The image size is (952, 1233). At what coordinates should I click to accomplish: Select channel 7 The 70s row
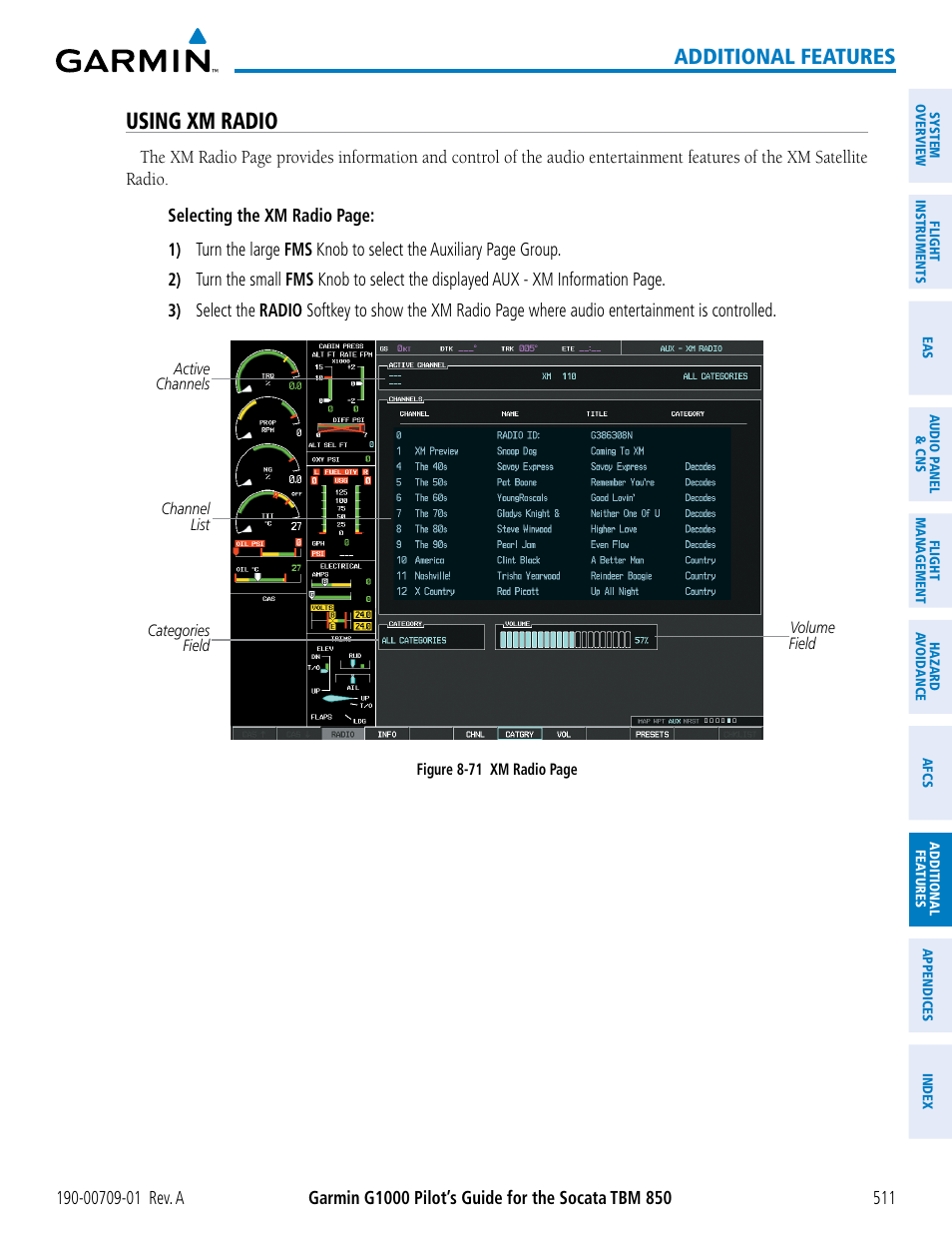click(x=562, y=513)
